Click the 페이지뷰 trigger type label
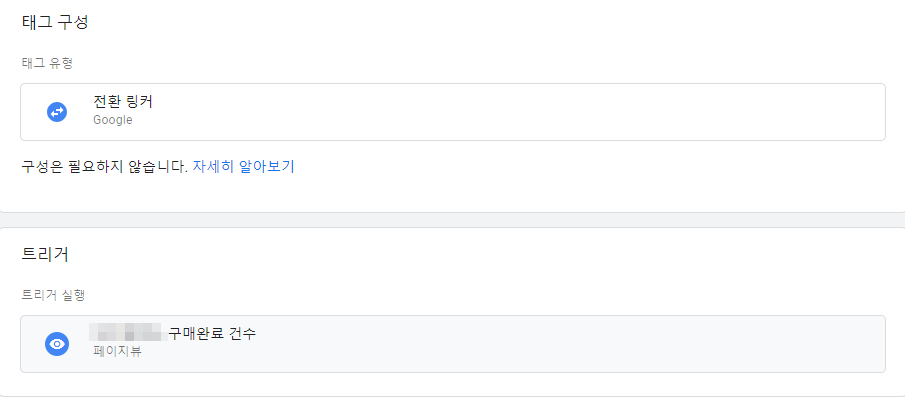The width and height of the screenshot is (905, 397). [117, 351]
